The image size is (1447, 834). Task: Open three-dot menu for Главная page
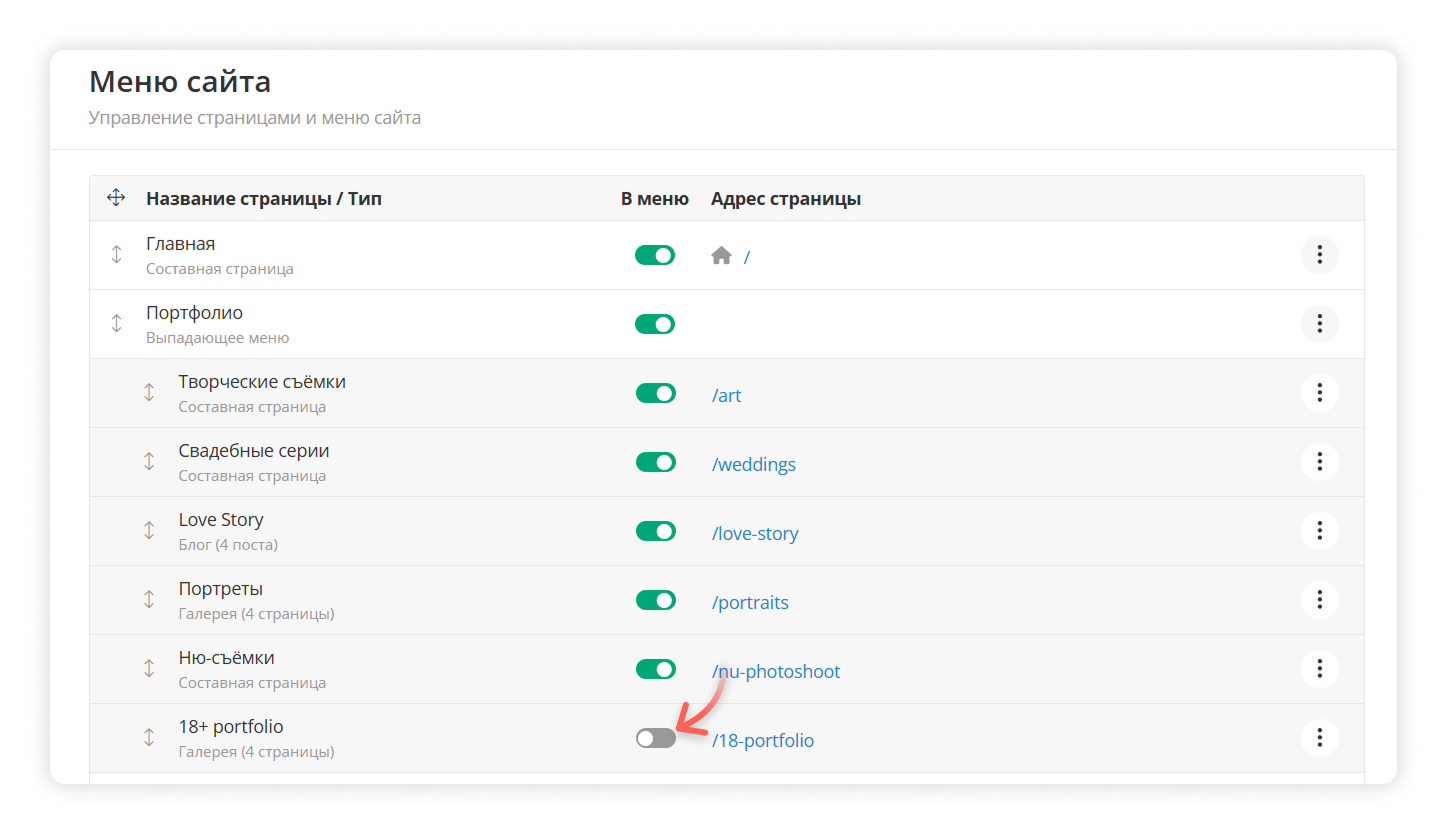point(1319,255)
